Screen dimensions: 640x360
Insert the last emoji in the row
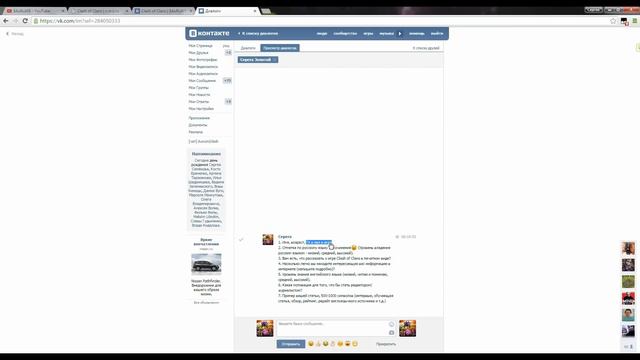[355, 344]
